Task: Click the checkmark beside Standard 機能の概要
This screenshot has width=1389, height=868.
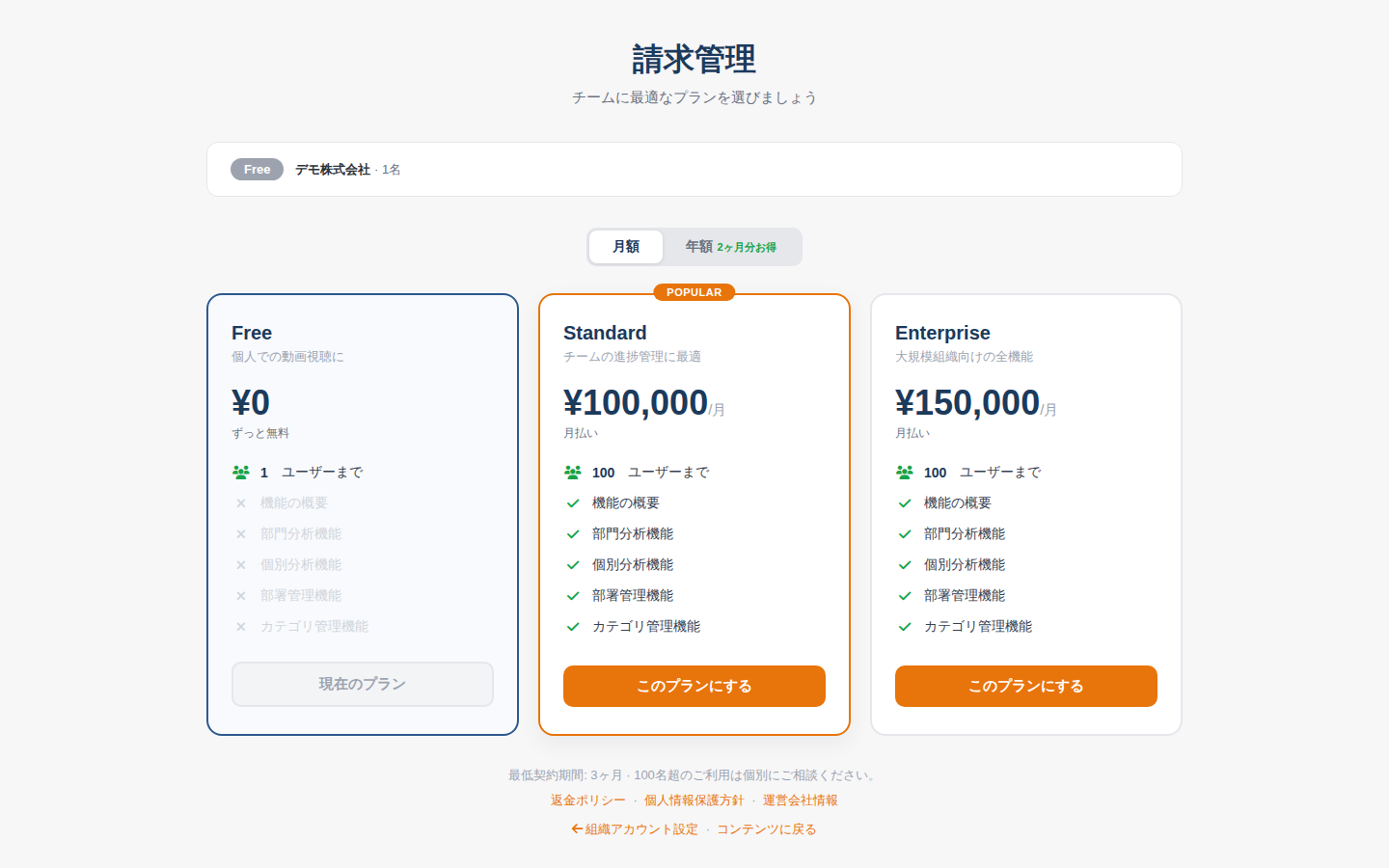Action: tap(573, 503)
